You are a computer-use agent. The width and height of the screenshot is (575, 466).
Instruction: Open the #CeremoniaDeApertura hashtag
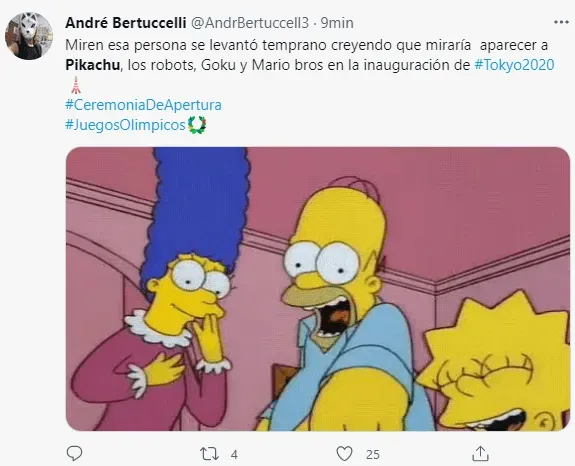(143, 105)
